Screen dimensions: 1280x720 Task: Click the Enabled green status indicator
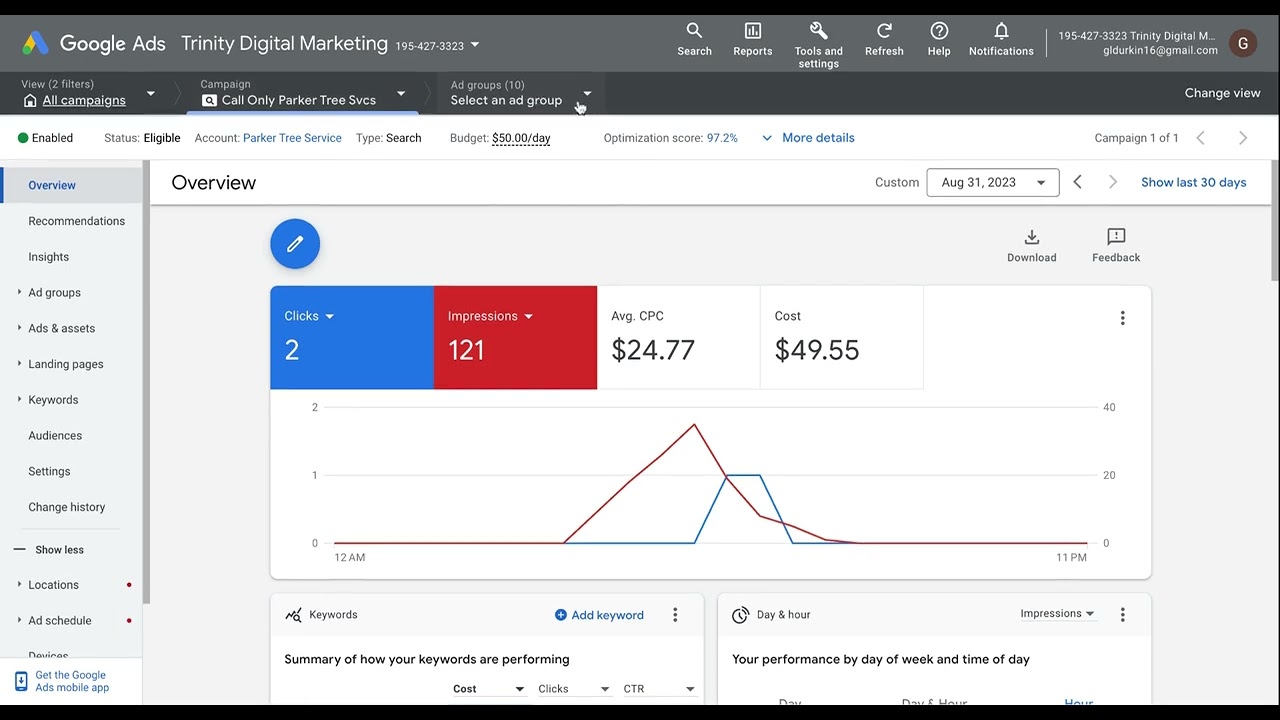(23, 138)
